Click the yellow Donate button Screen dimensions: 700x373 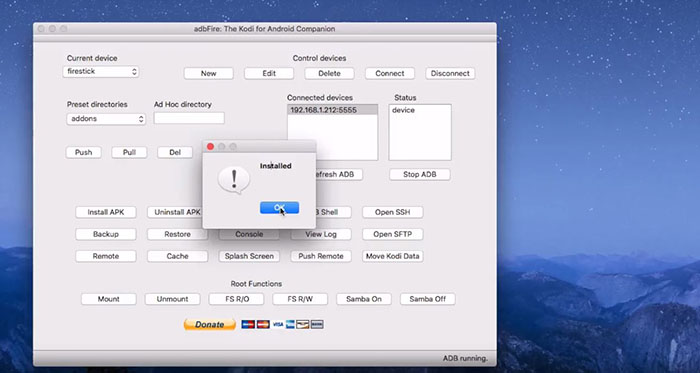[x=209, y=324]
